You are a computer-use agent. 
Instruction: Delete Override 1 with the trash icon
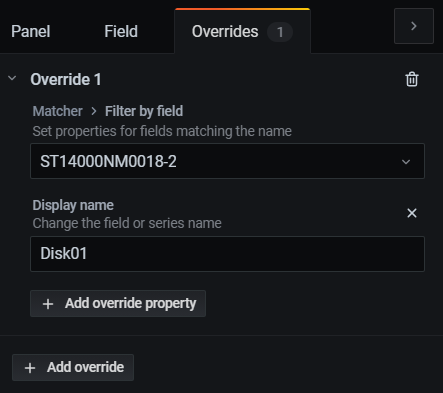412,79
